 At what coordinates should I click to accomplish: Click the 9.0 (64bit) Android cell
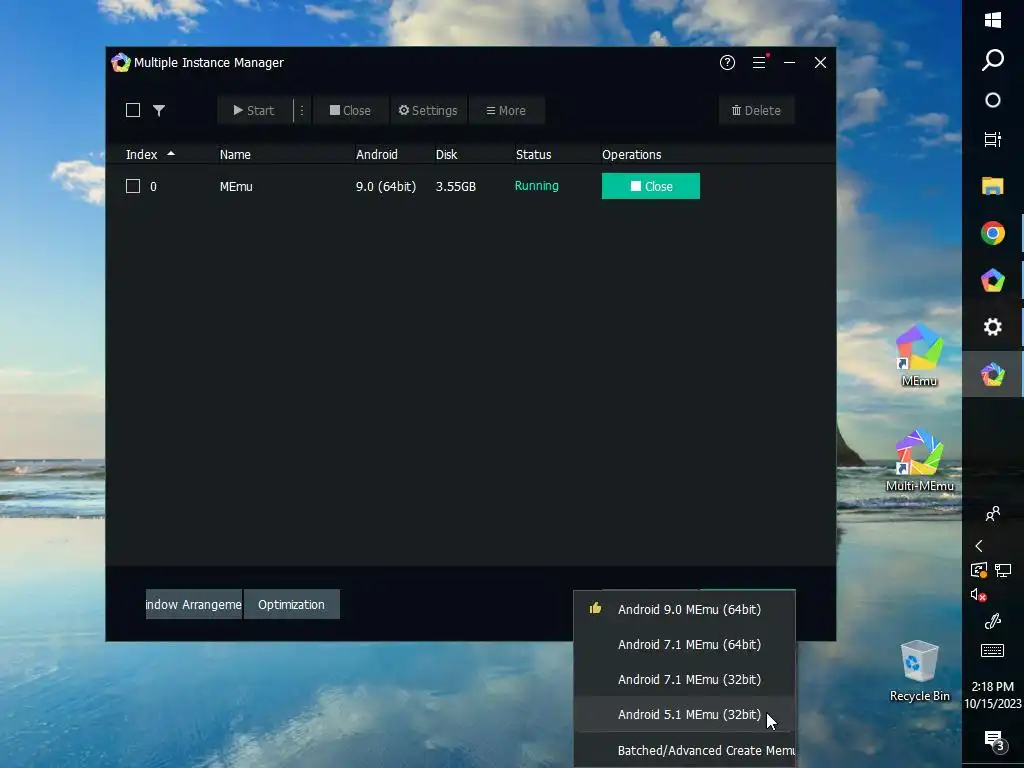coord(386,187)
